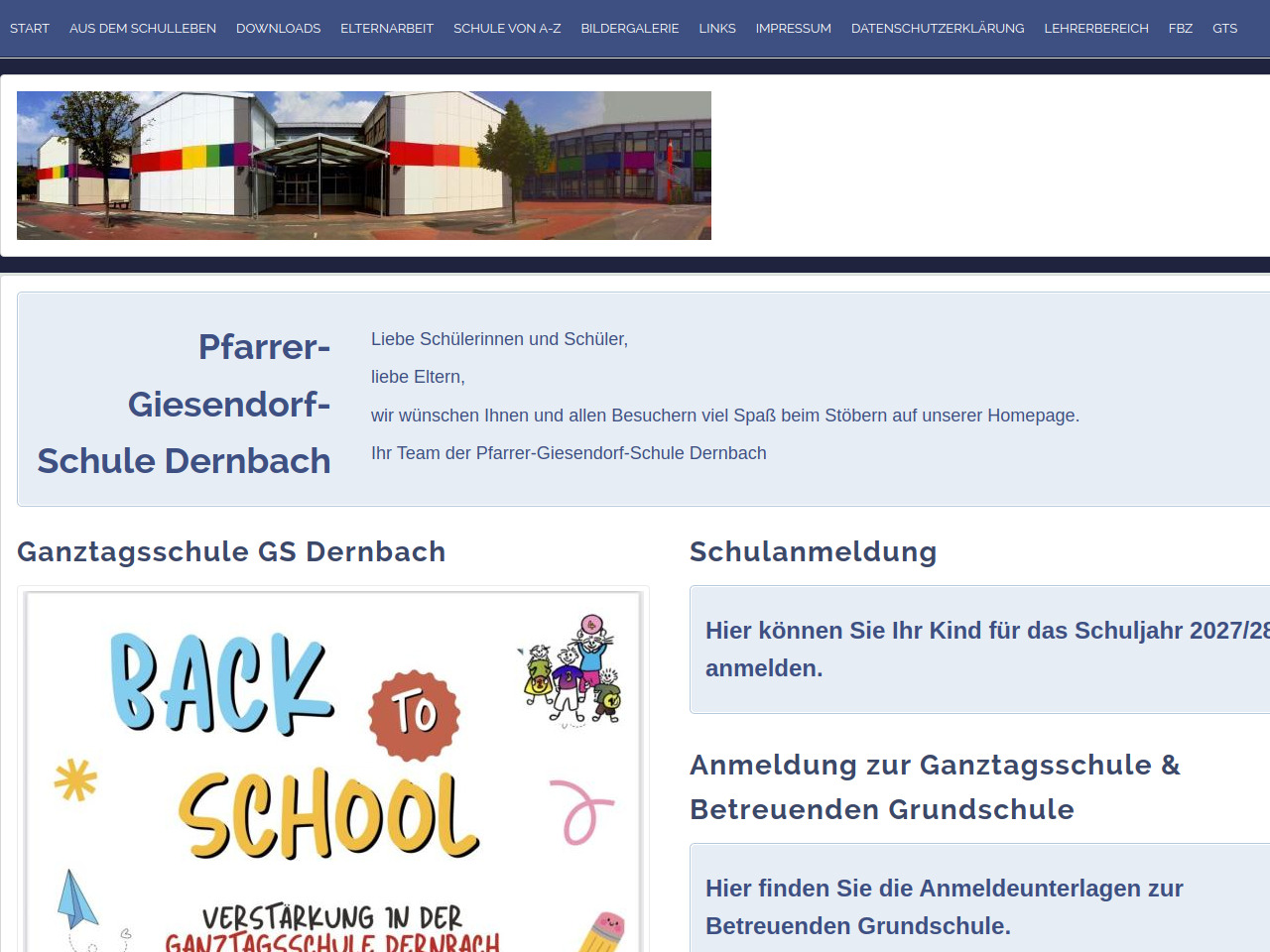Click the Ganztagsschule GS Dernbach heading
Screen dimensions: 1270x952
(231, 551)
